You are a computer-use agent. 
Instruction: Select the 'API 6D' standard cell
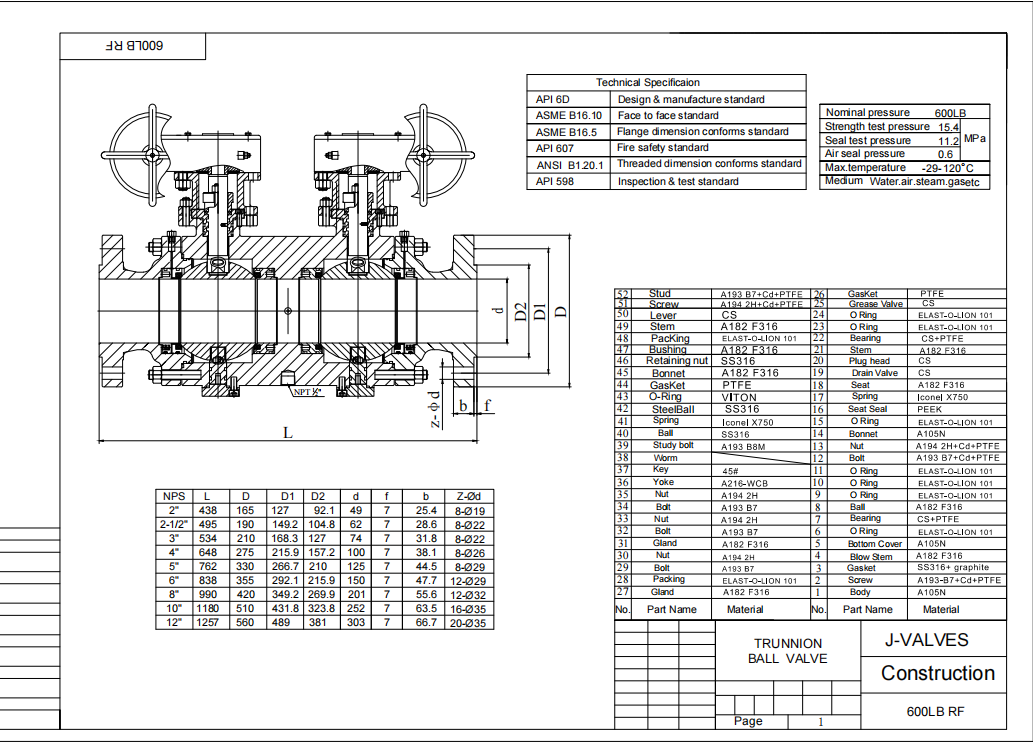pyautogui.click(x=552, y=100)
